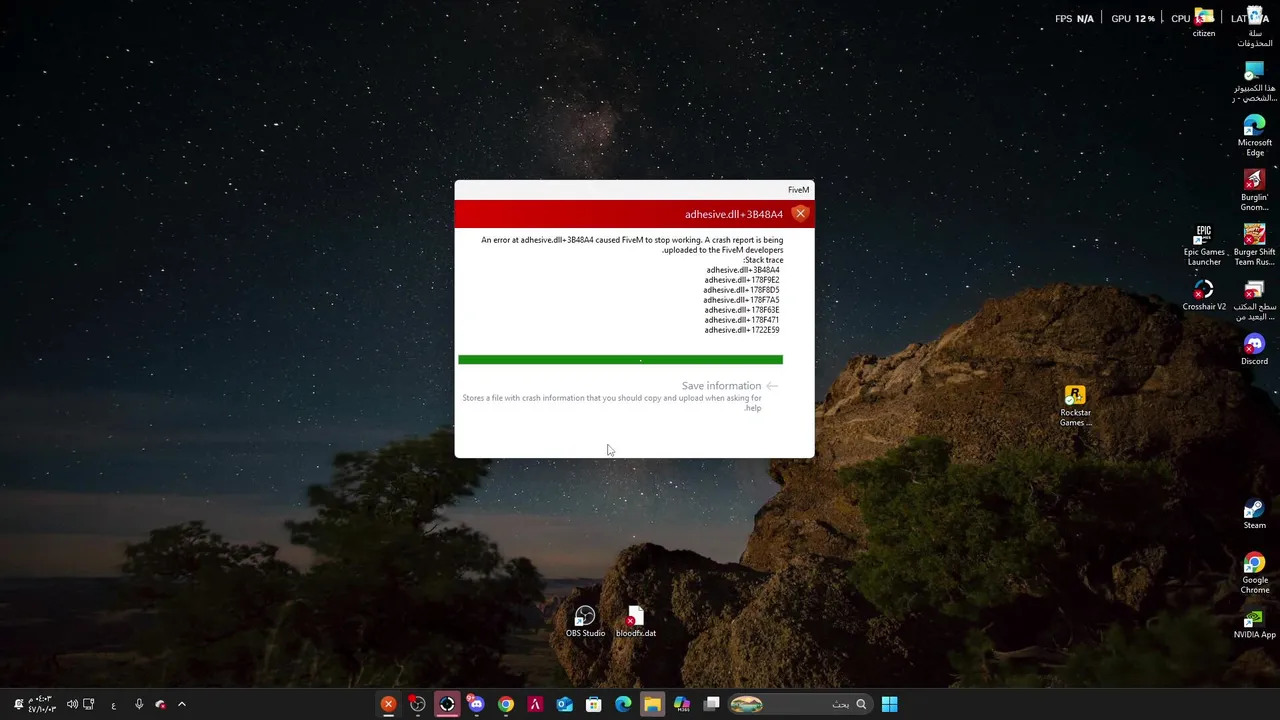This screenshot has height=720, width=1280.
Task: Open the Recycle Bin desktop icon
Action: 1254,26
